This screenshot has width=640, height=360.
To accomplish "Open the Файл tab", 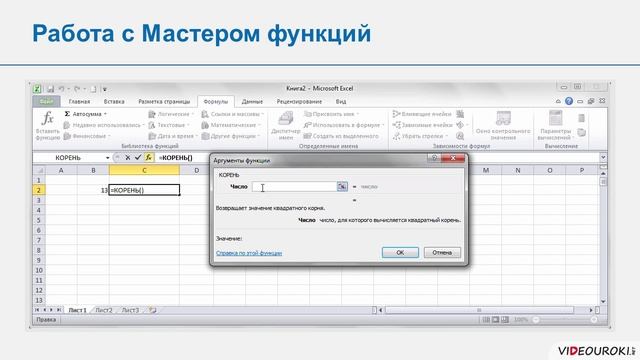I will (46, 101).
